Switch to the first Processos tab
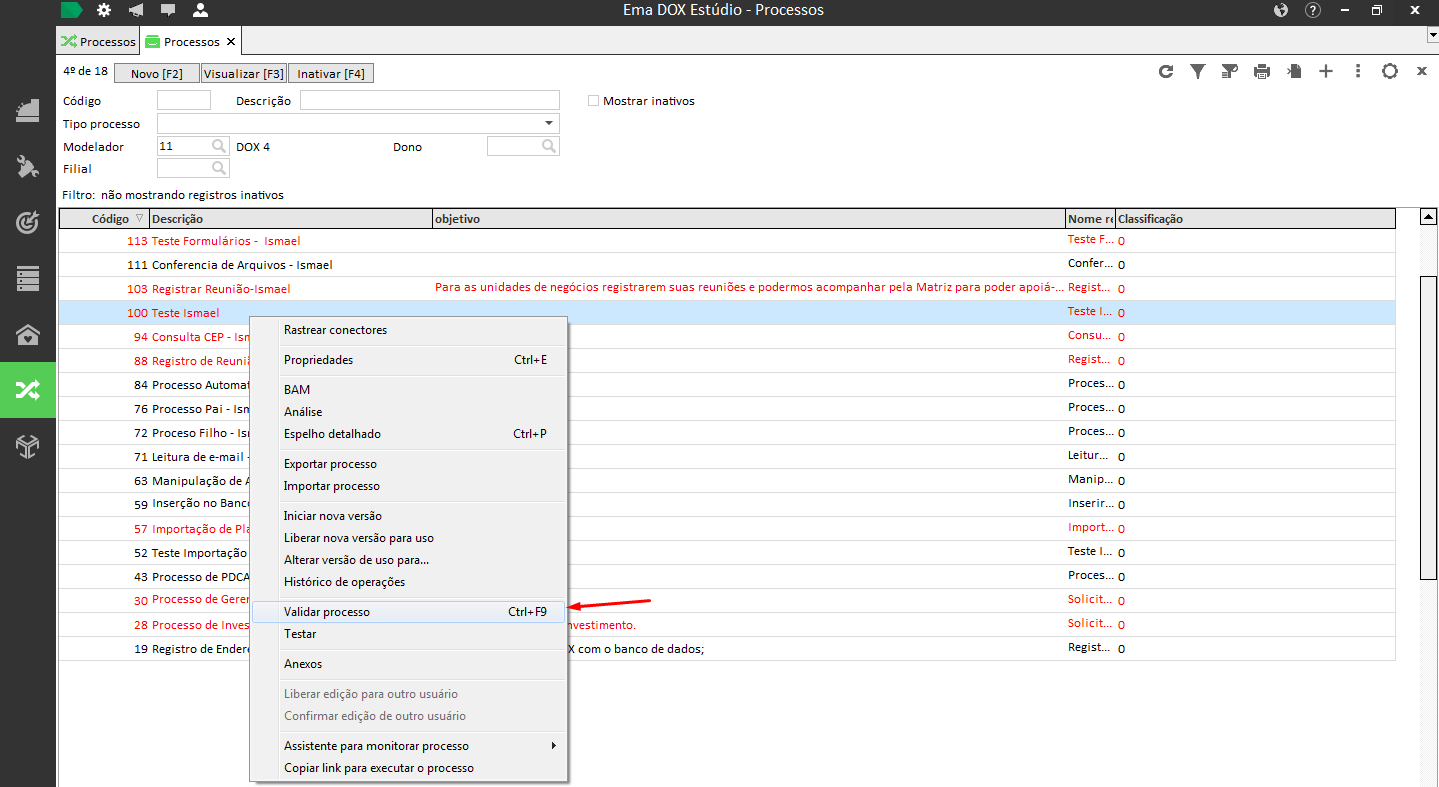1439x787 pixels. pos(98,42)
